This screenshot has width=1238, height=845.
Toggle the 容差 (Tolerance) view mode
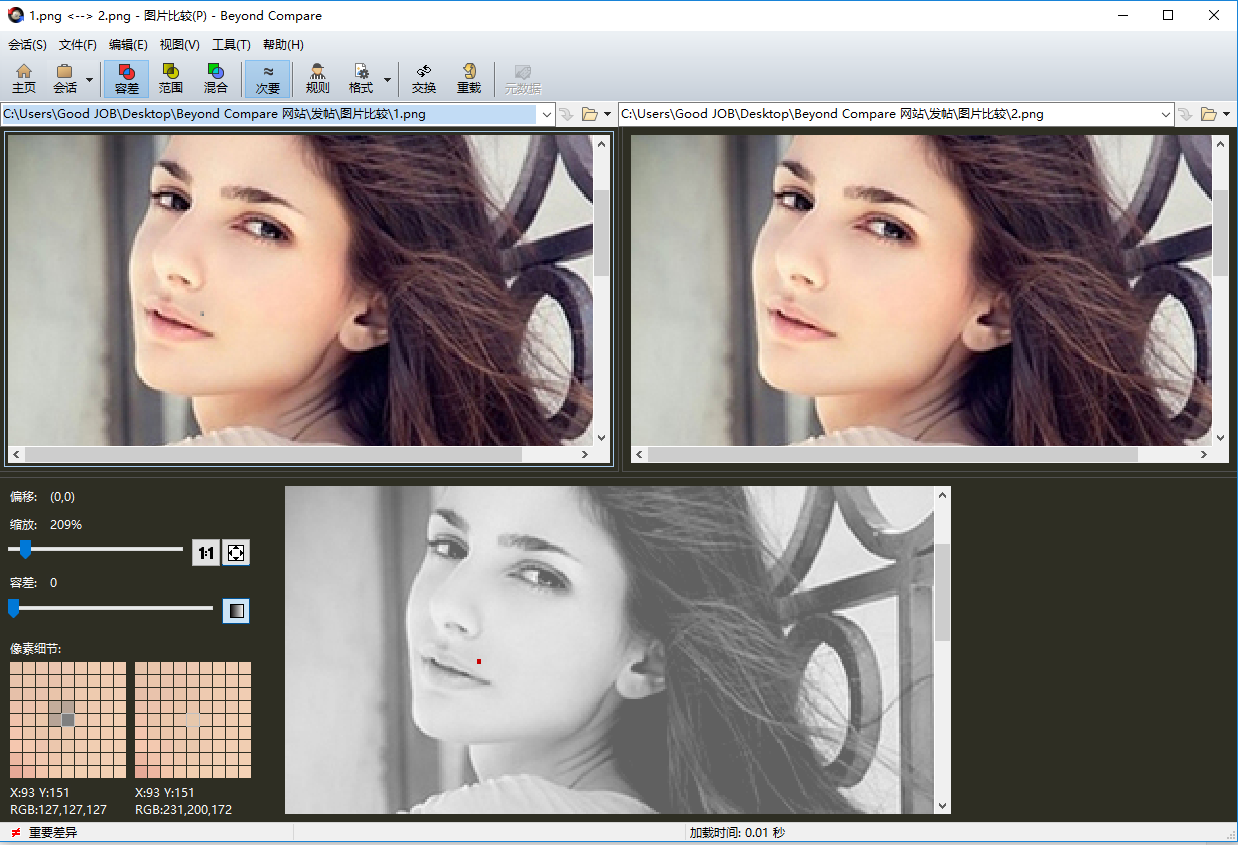pos(127,78)
